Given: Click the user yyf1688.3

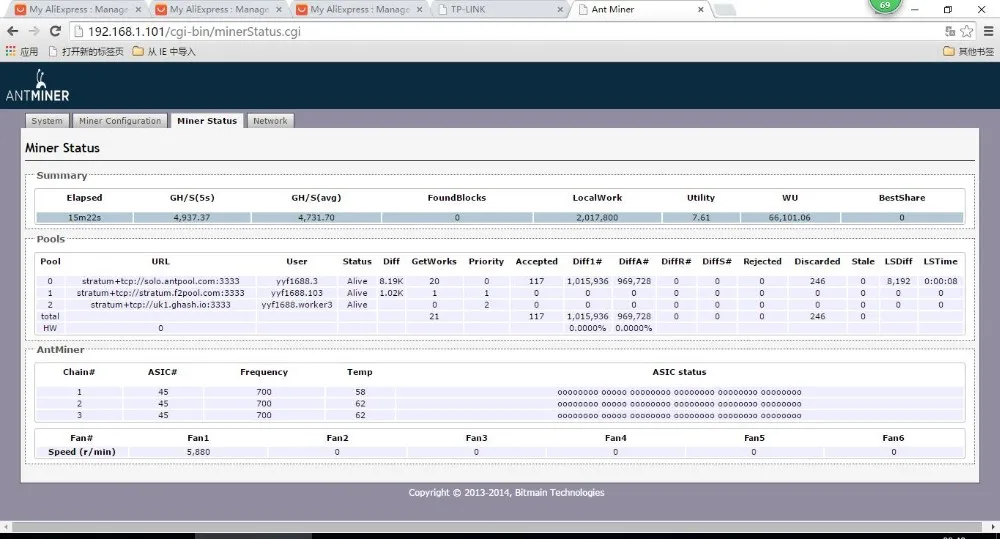Looking at the screenshot, I should tap(297, 281).
